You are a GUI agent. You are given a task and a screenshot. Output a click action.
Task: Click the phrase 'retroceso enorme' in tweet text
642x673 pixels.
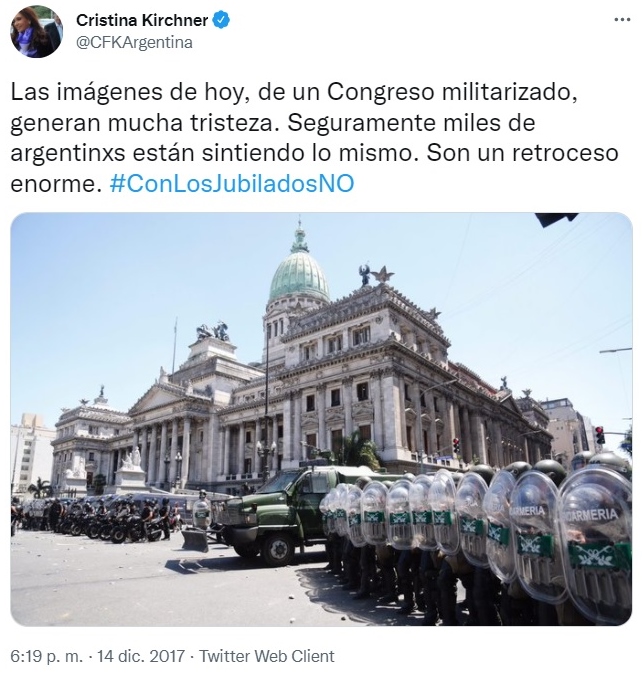[x=314, y=168]
